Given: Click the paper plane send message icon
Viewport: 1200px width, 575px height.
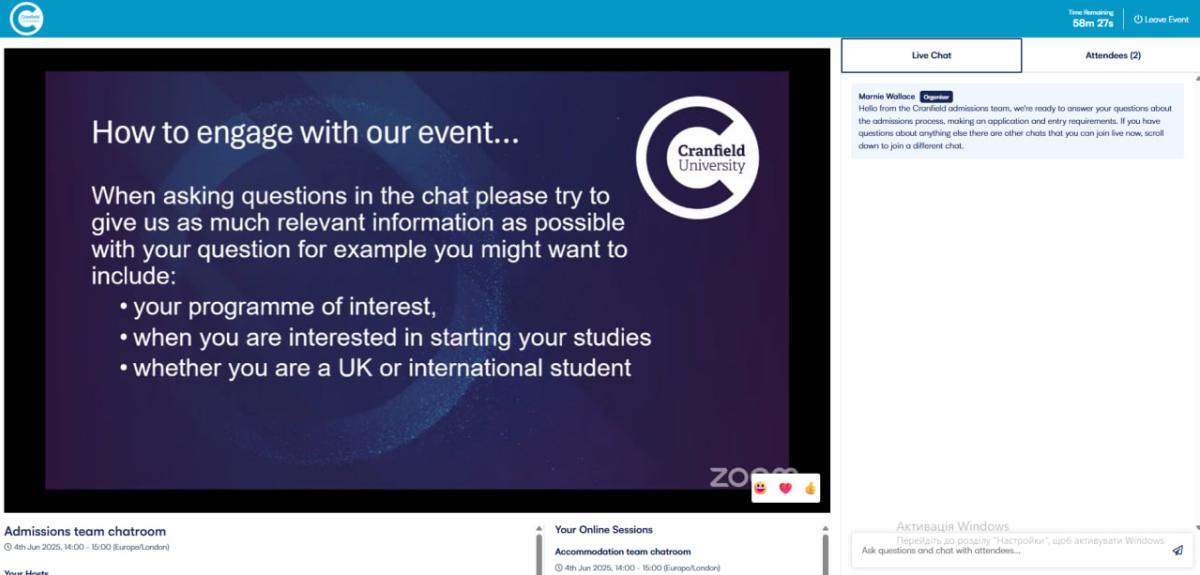Looking at the screenshot, I should pos(1177,550).
